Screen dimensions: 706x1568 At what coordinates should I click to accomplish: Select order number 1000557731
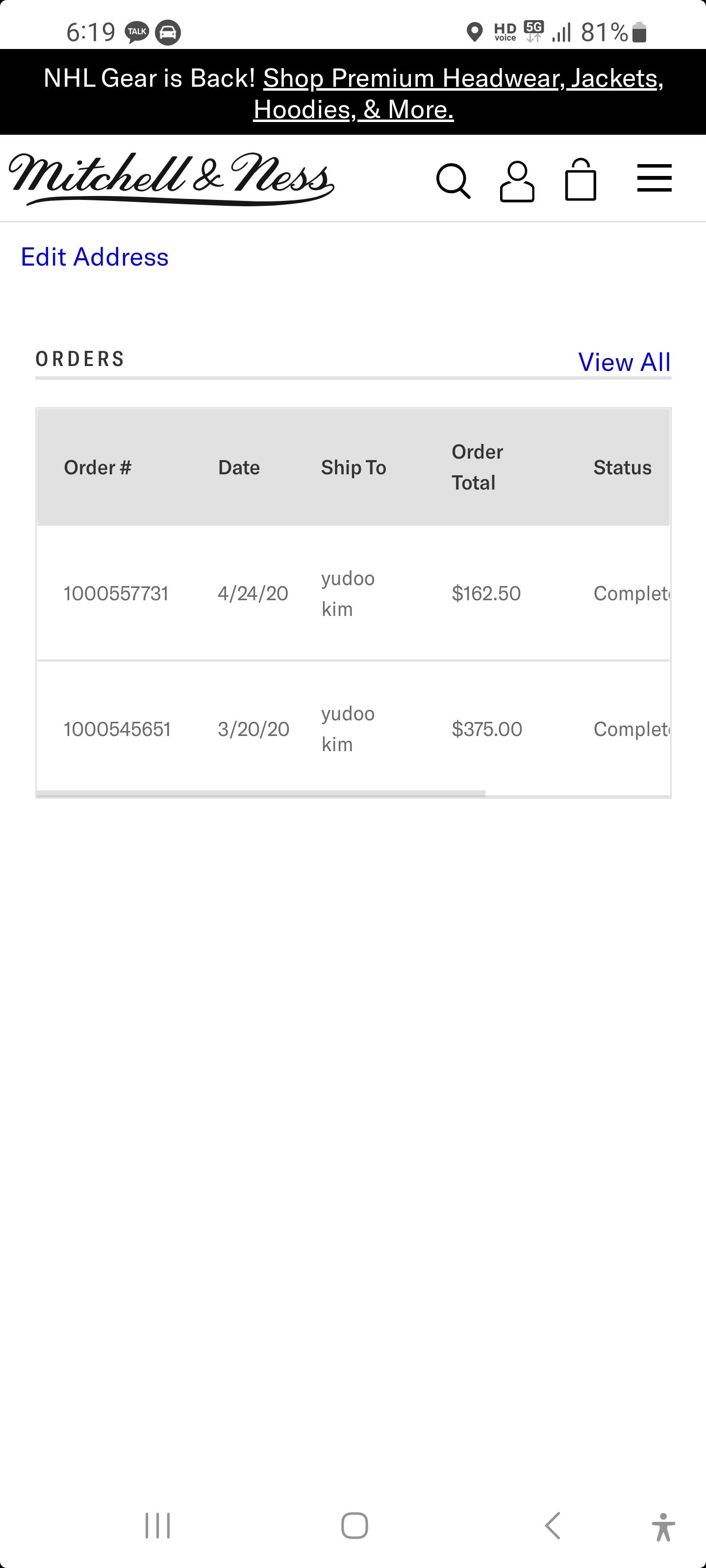coord(116,593)
